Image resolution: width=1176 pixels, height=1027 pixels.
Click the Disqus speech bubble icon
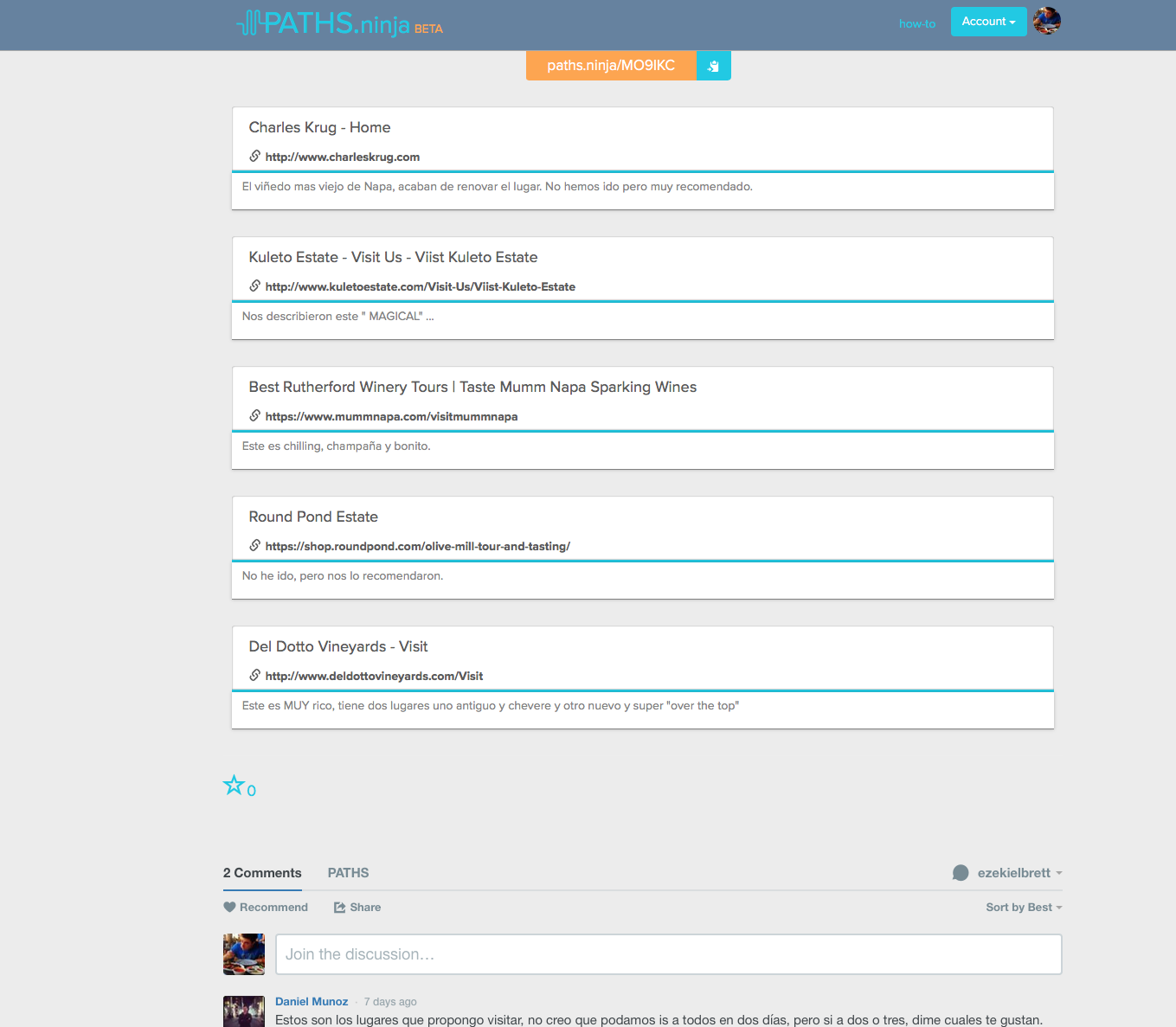(961, 873)
